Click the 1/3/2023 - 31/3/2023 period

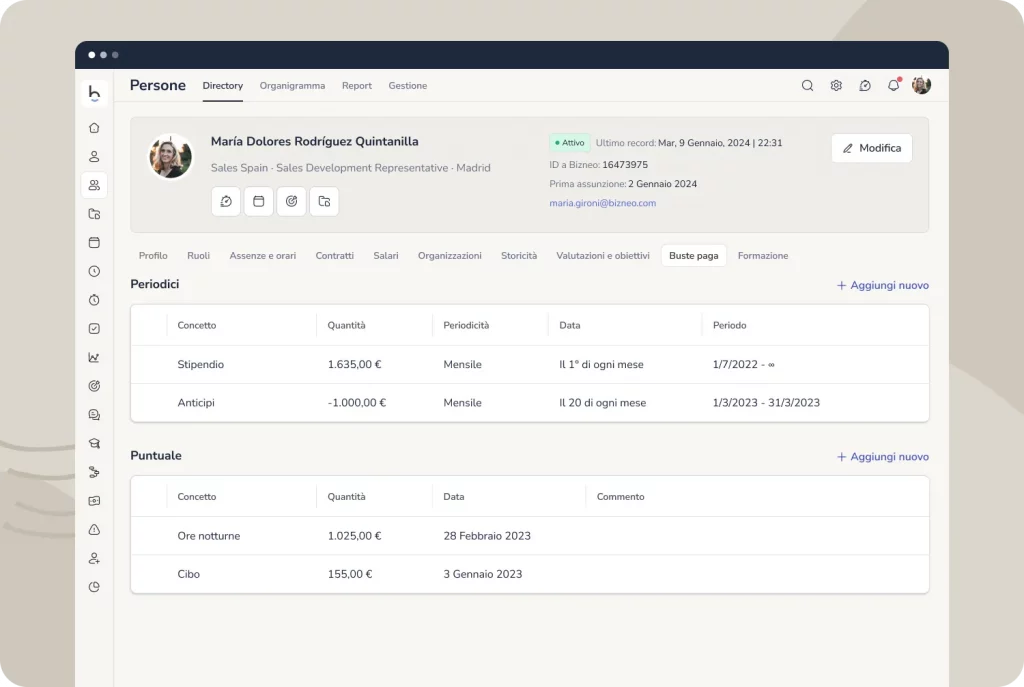click(766, 403)
